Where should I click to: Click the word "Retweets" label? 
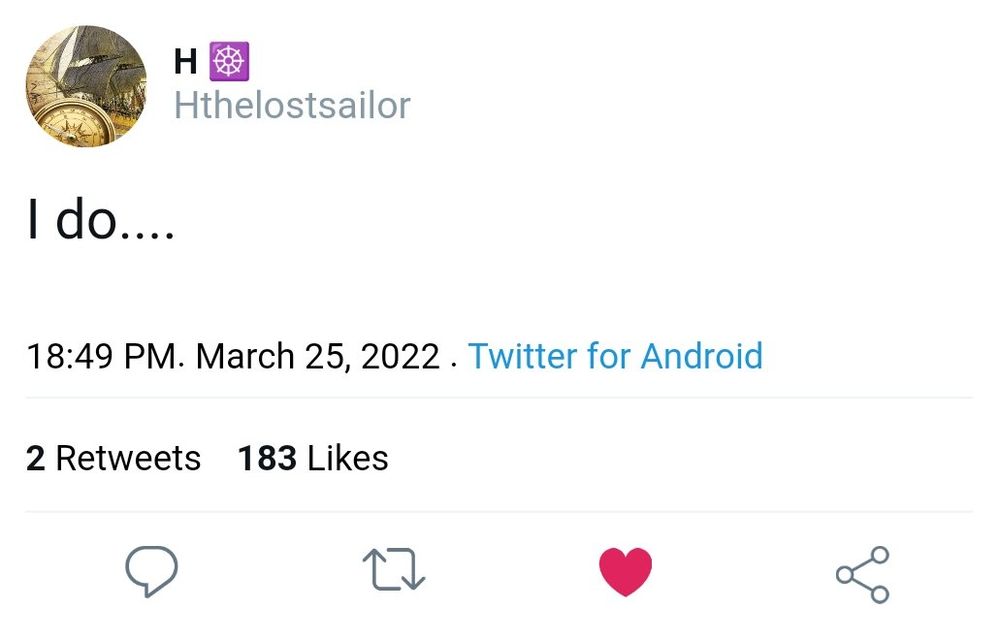pos(128,458)
